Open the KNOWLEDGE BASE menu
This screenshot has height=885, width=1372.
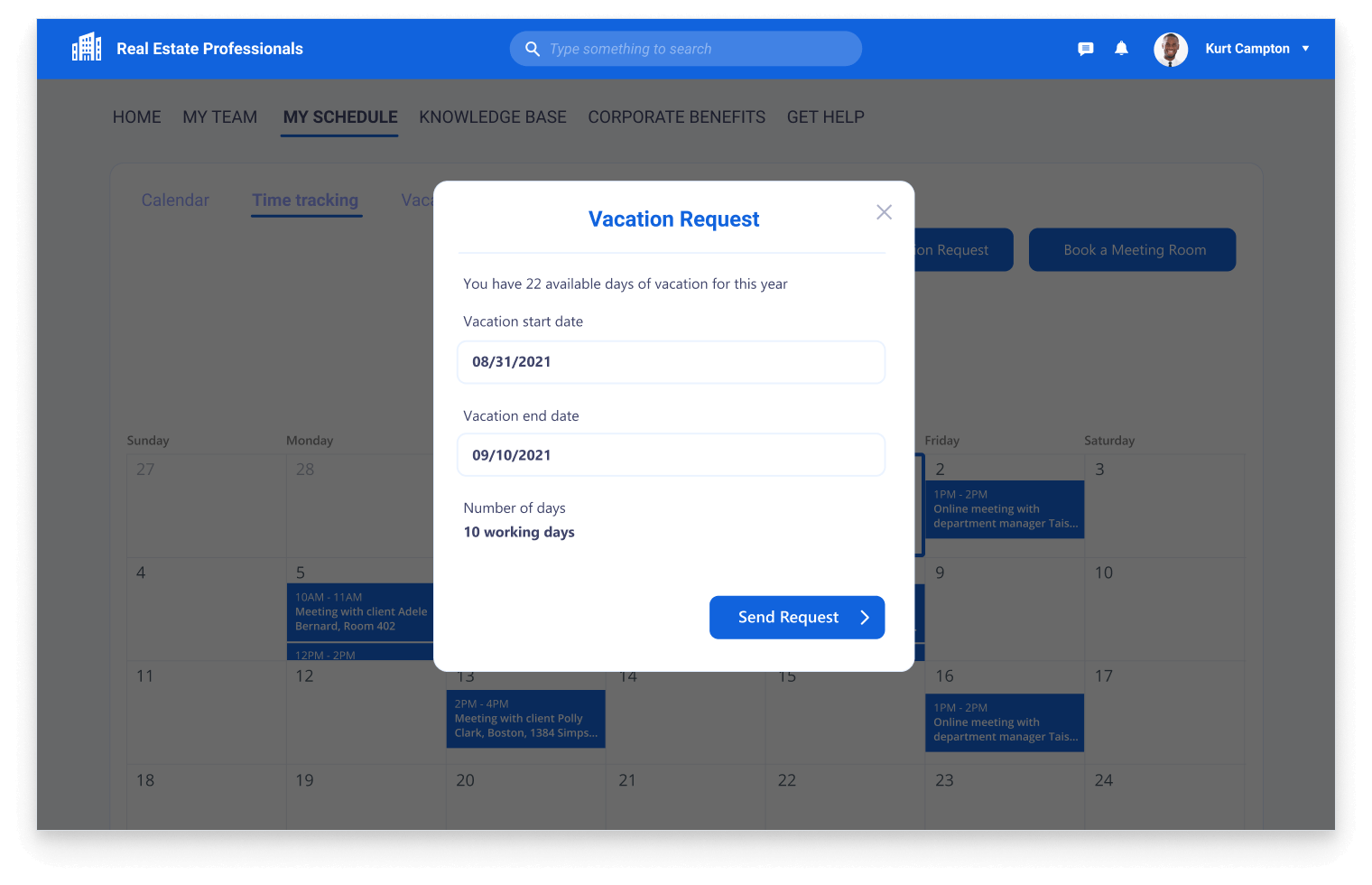[492, 117]
